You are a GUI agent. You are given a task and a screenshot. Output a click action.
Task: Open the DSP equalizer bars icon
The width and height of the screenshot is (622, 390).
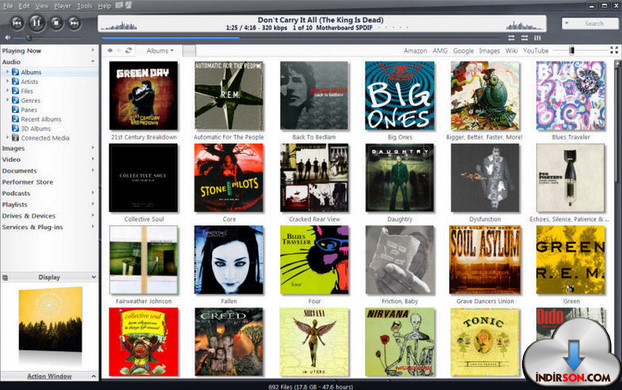[538, 38]
